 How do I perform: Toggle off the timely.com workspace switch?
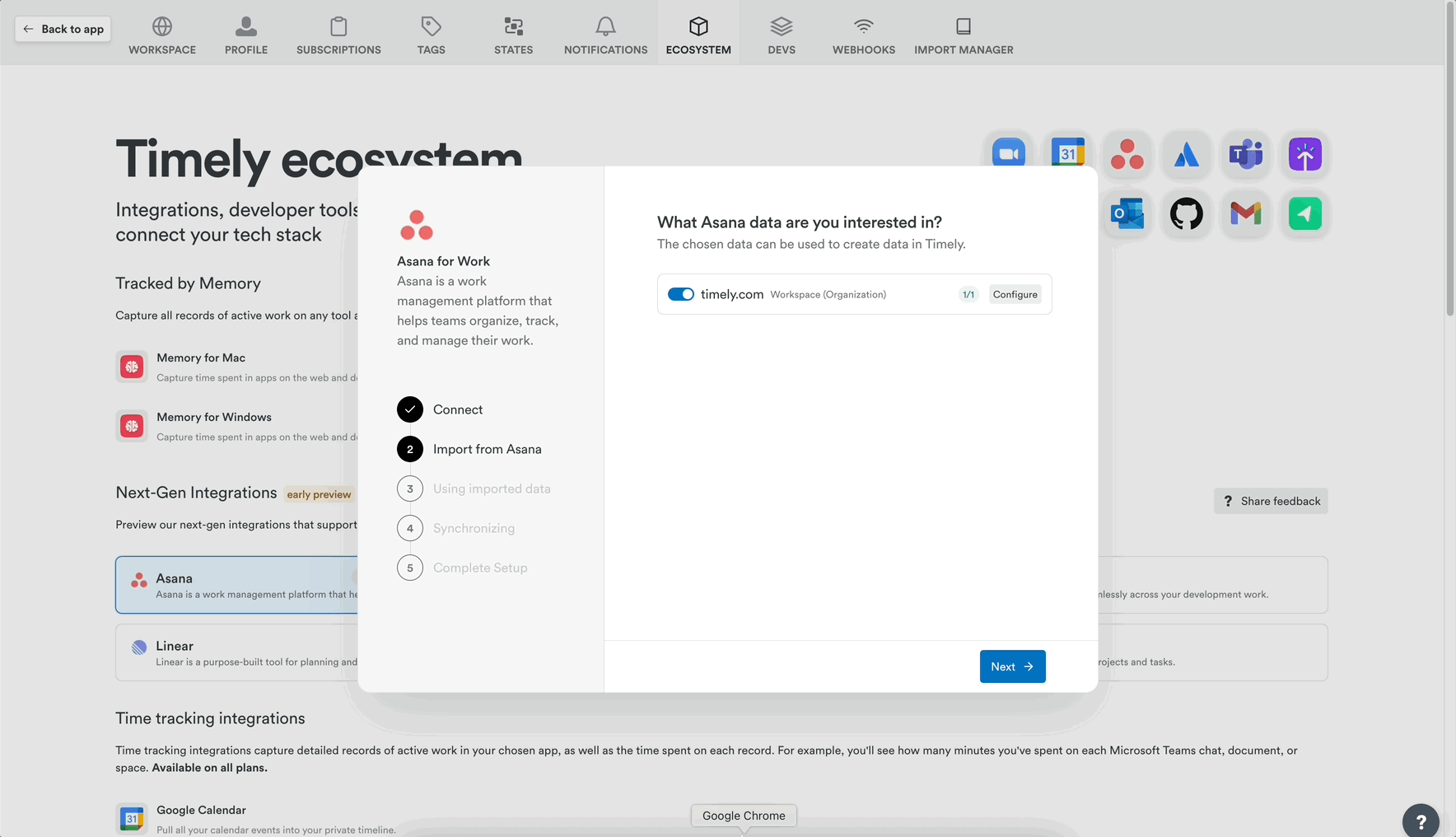point(680,294)
